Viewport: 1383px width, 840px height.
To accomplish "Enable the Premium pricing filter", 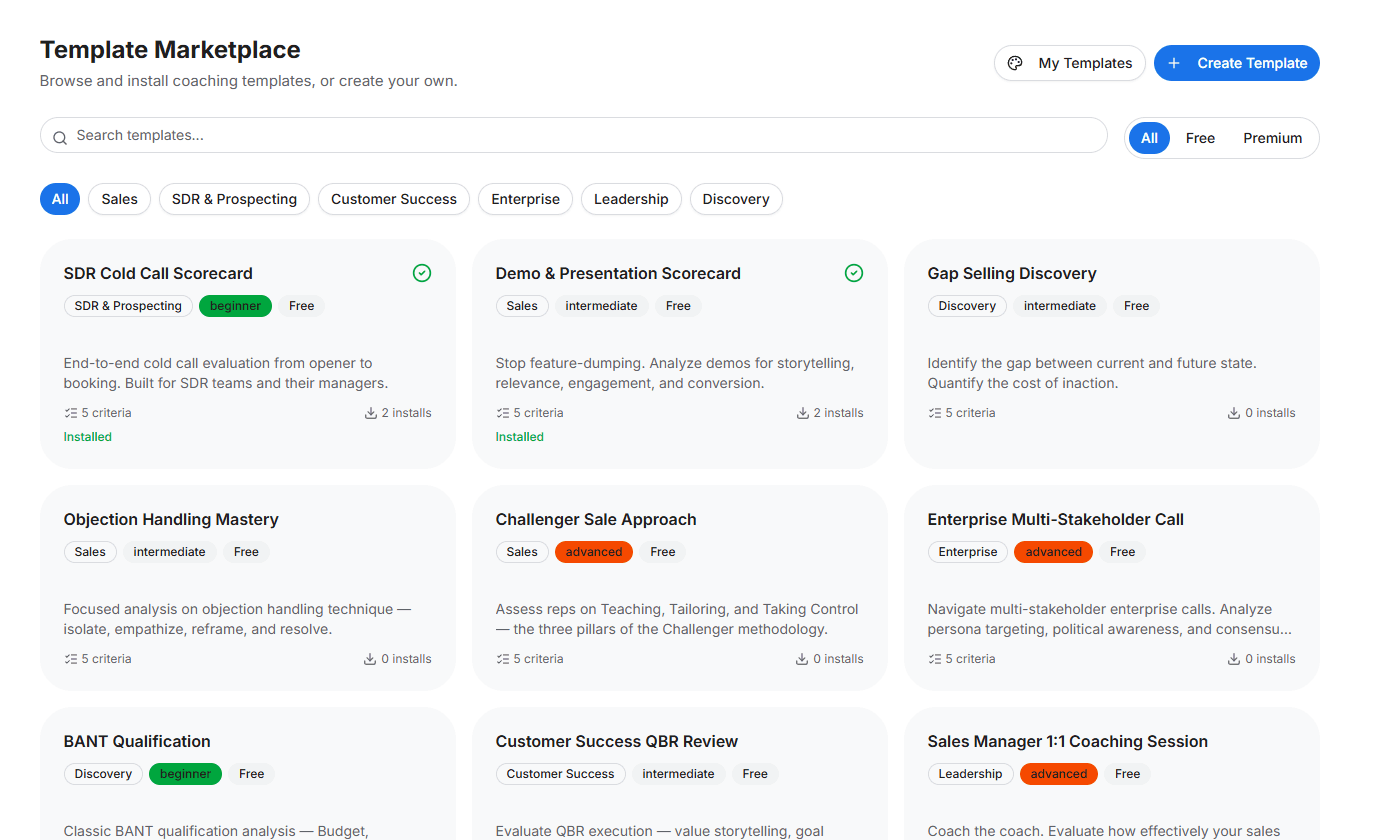I will point(1272,137).
